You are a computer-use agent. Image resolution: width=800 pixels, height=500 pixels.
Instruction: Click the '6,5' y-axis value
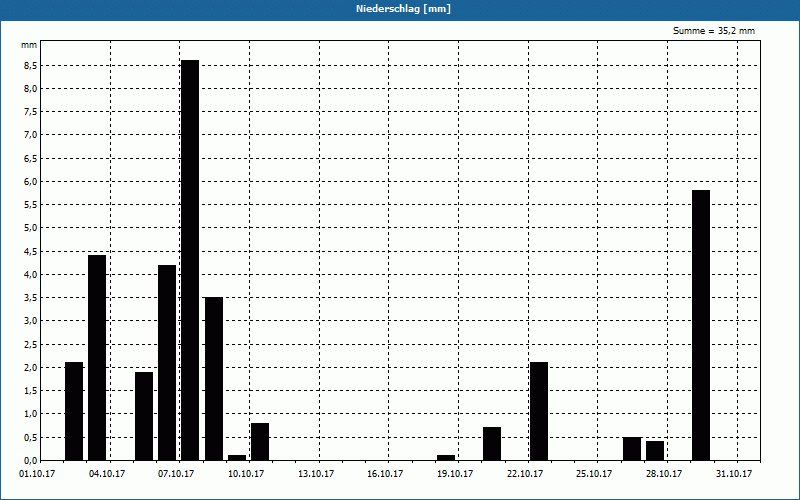(x=31, y=158)
